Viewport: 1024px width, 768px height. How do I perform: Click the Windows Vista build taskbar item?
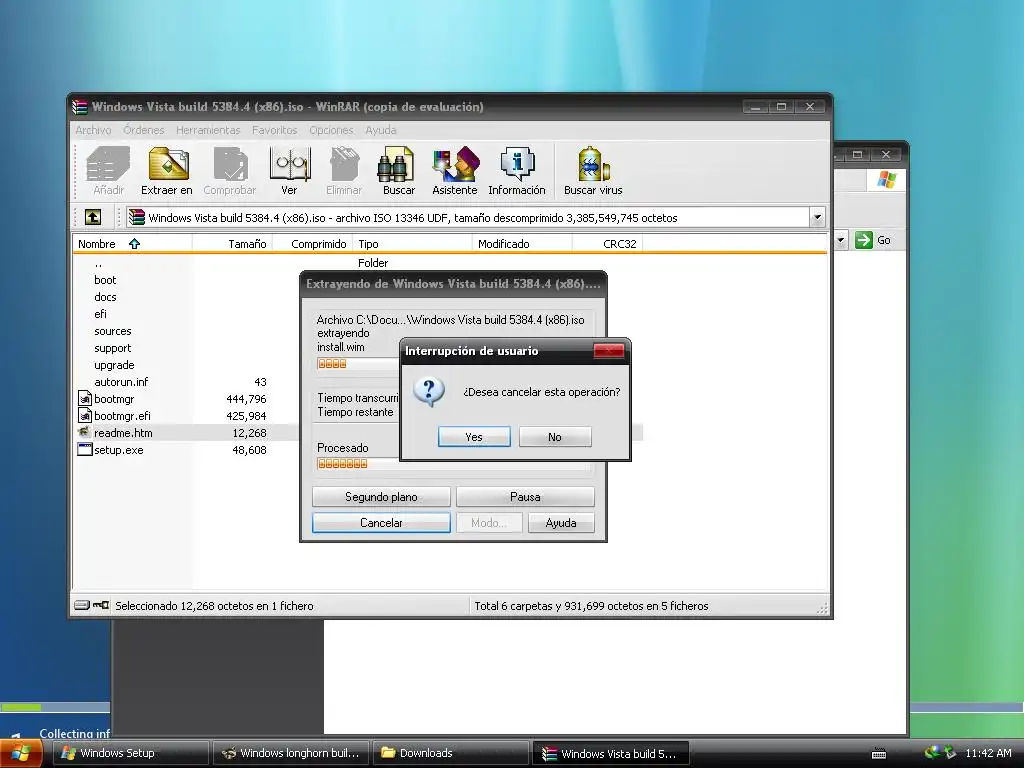(611, 753)
